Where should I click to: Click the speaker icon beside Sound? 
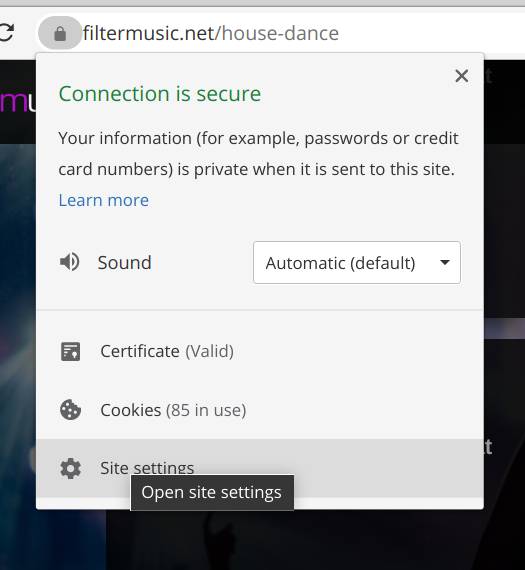[69, 262]
